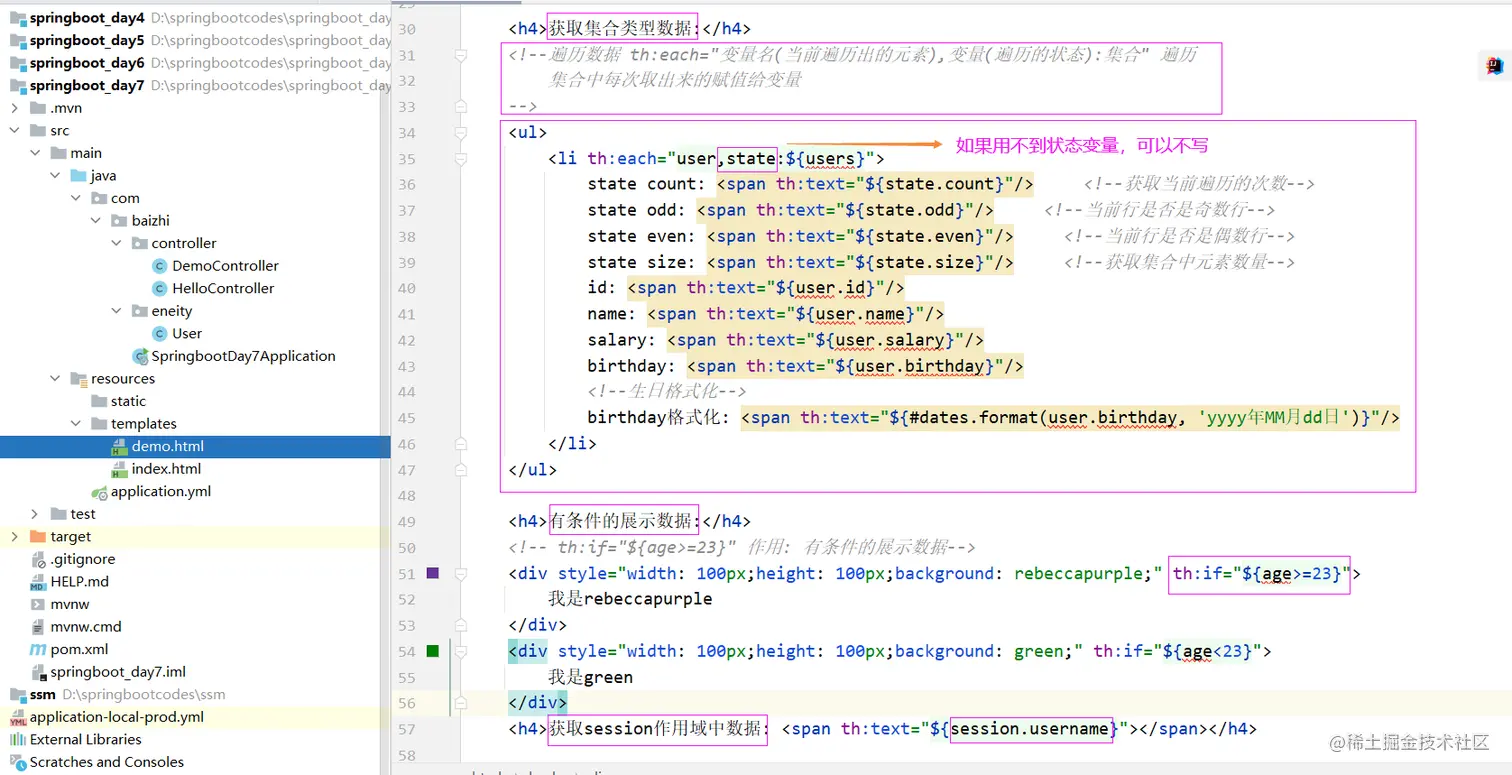Click the HelloController class icon
The width and height of the screenshot is (1512, 775).
tap(159, 288)
